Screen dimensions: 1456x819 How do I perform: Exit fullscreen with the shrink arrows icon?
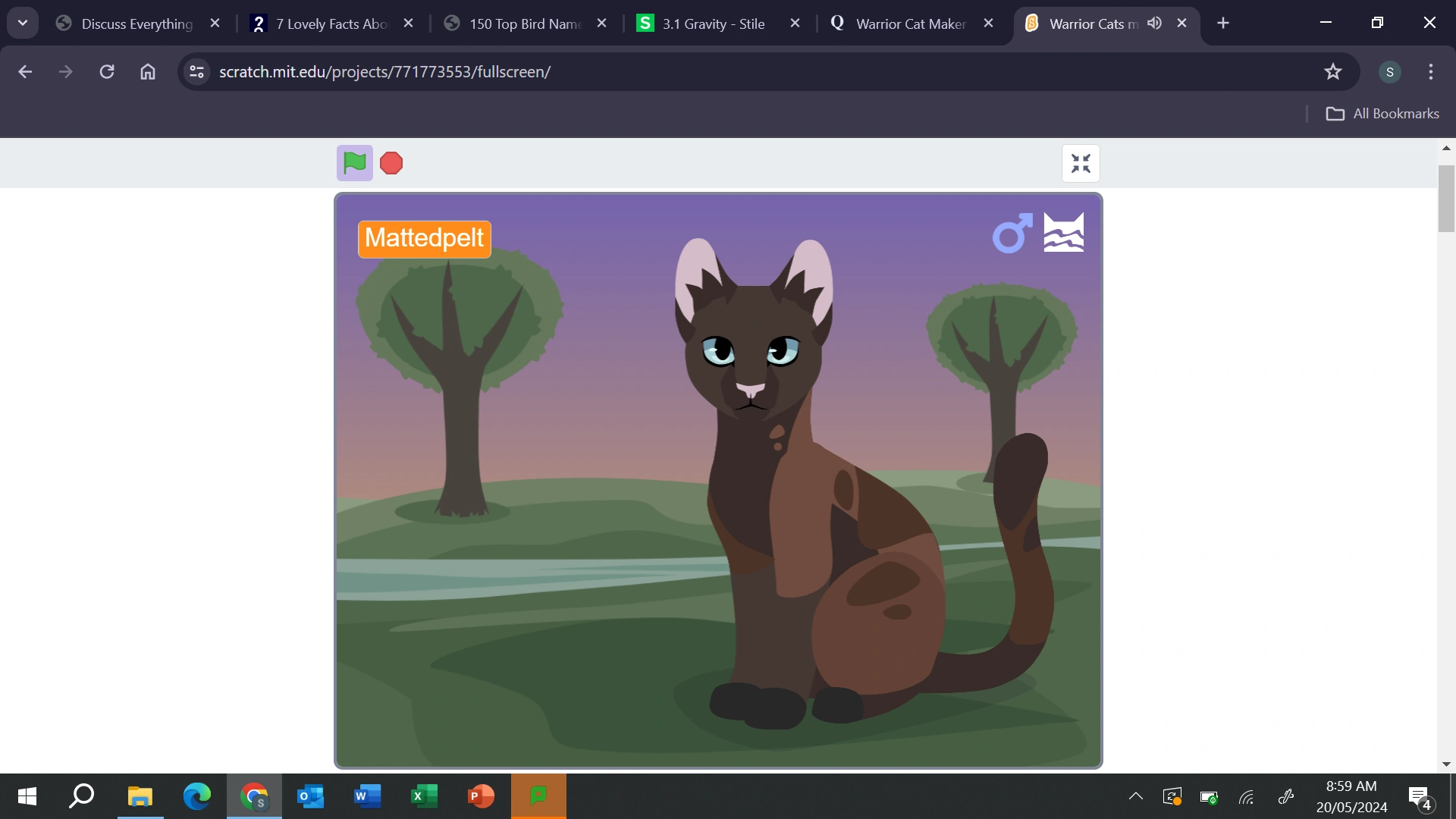click(1081, 163)
